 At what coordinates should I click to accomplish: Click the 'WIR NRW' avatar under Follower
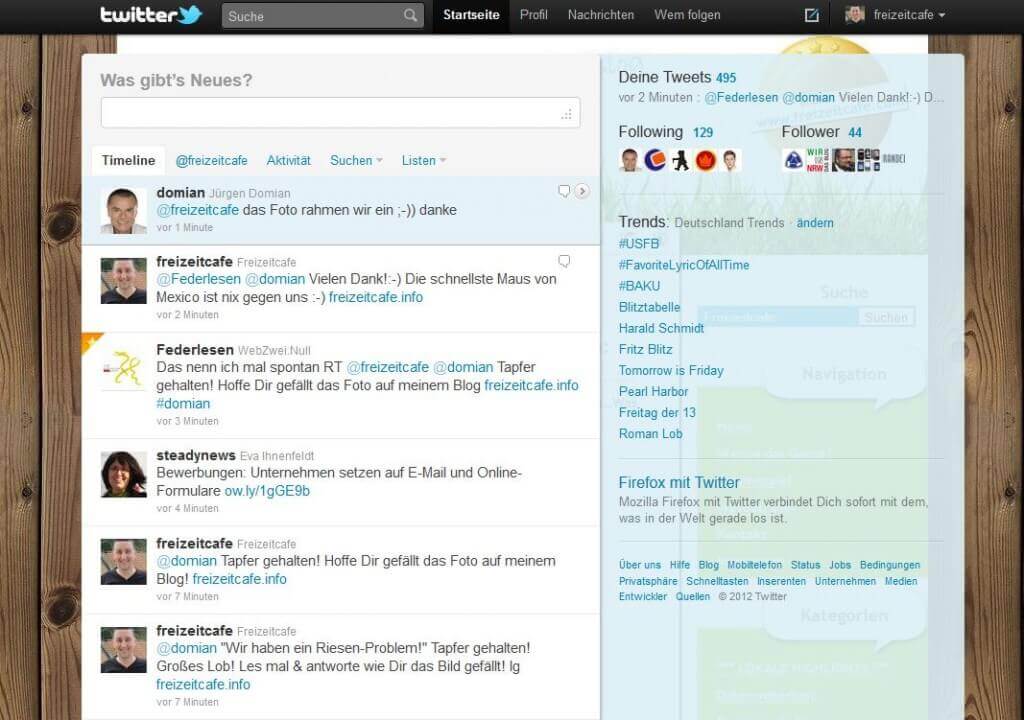coord(818,159)
